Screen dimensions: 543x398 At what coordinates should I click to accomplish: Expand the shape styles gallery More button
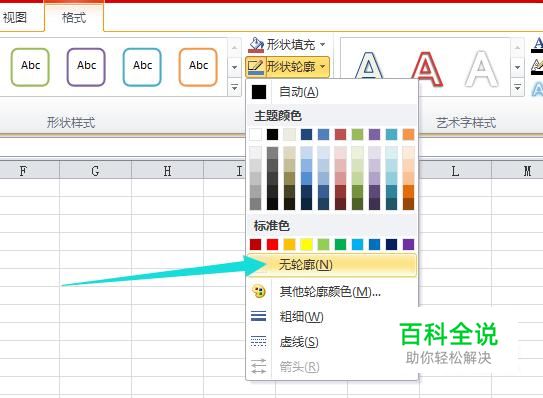pyautogui.click(x=234, y=87)
